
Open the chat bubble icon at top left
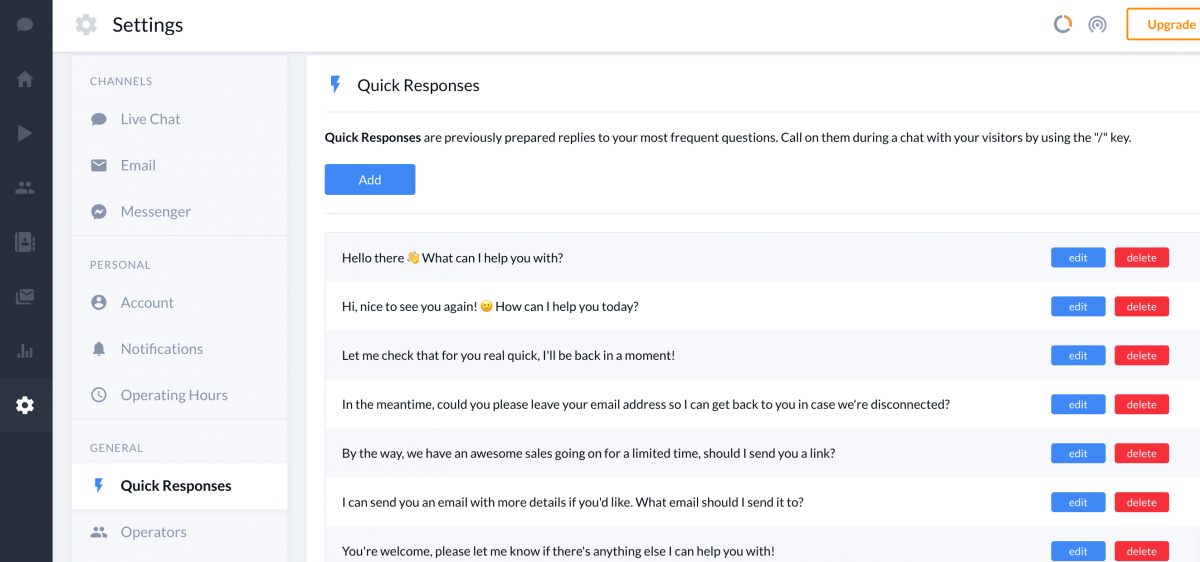pyautogui.click(x=25, y=24)
